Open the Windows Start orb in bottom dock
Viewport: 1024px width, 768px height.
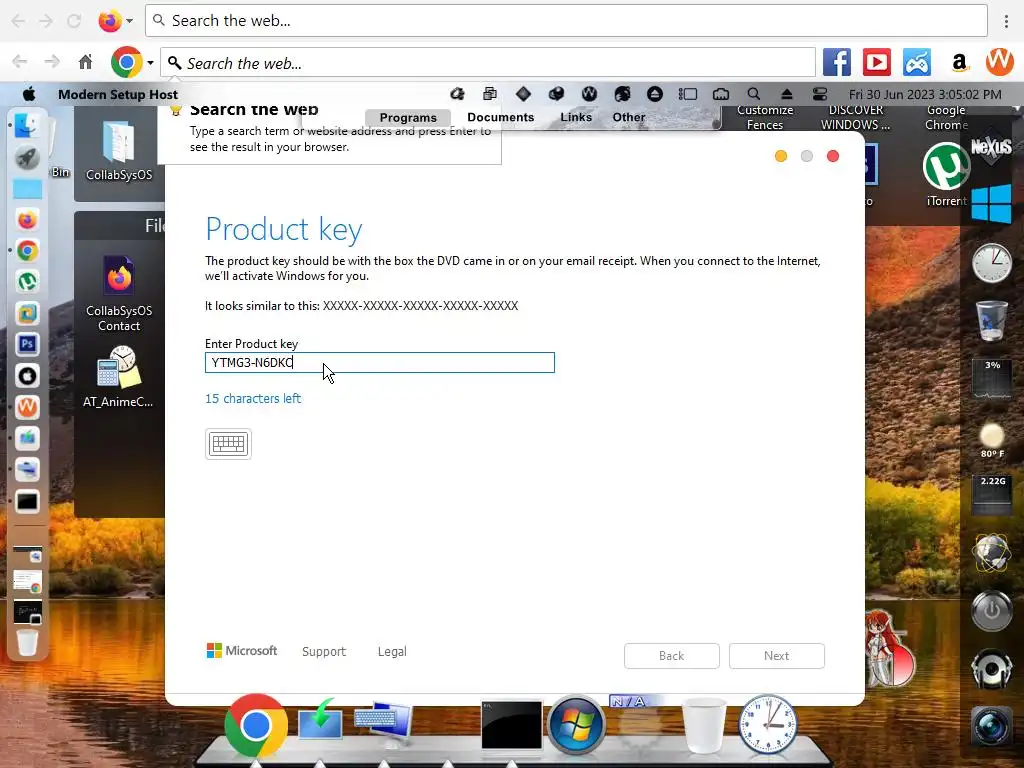pos(575,725)
